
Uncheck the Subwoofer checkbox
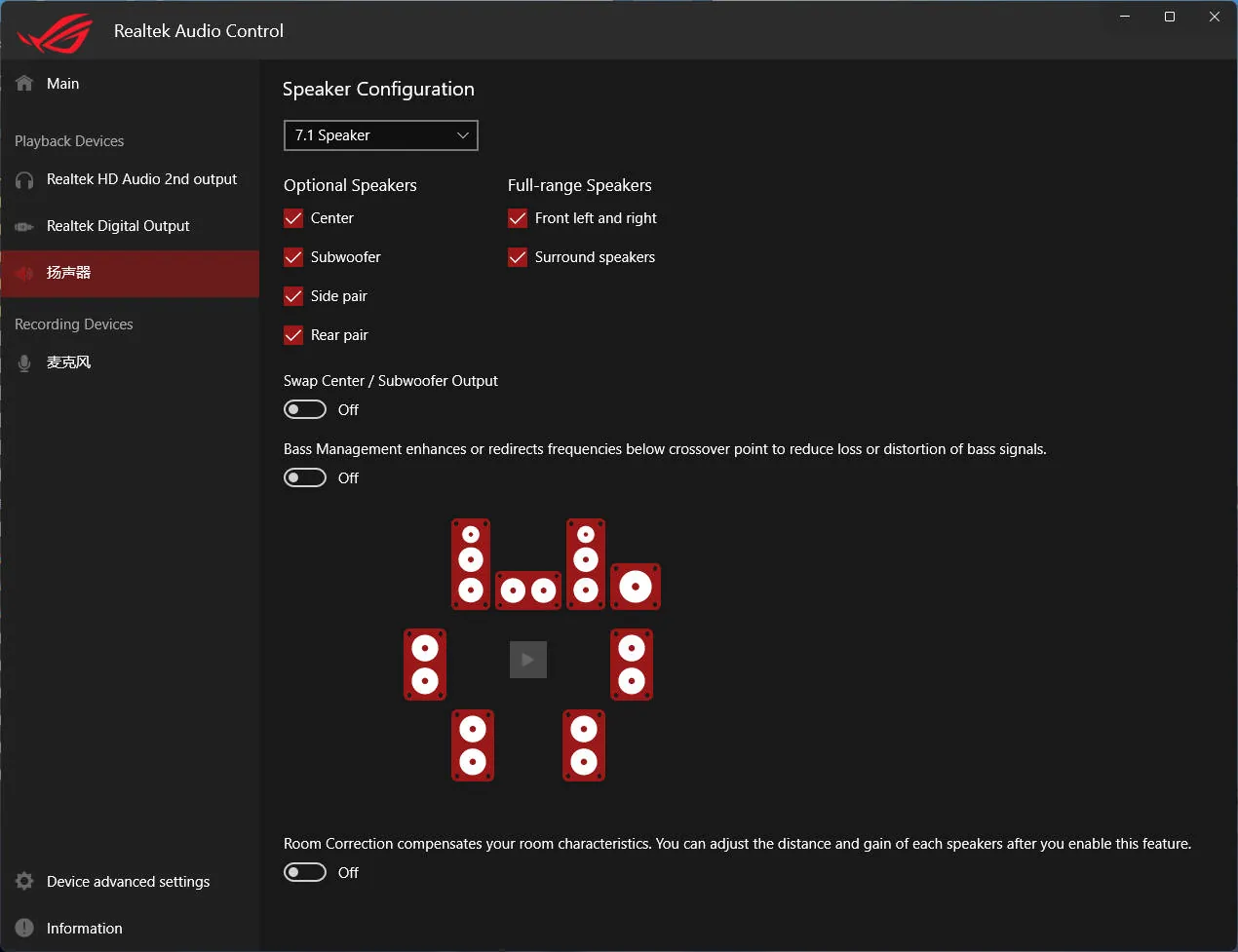coord(293,257)
